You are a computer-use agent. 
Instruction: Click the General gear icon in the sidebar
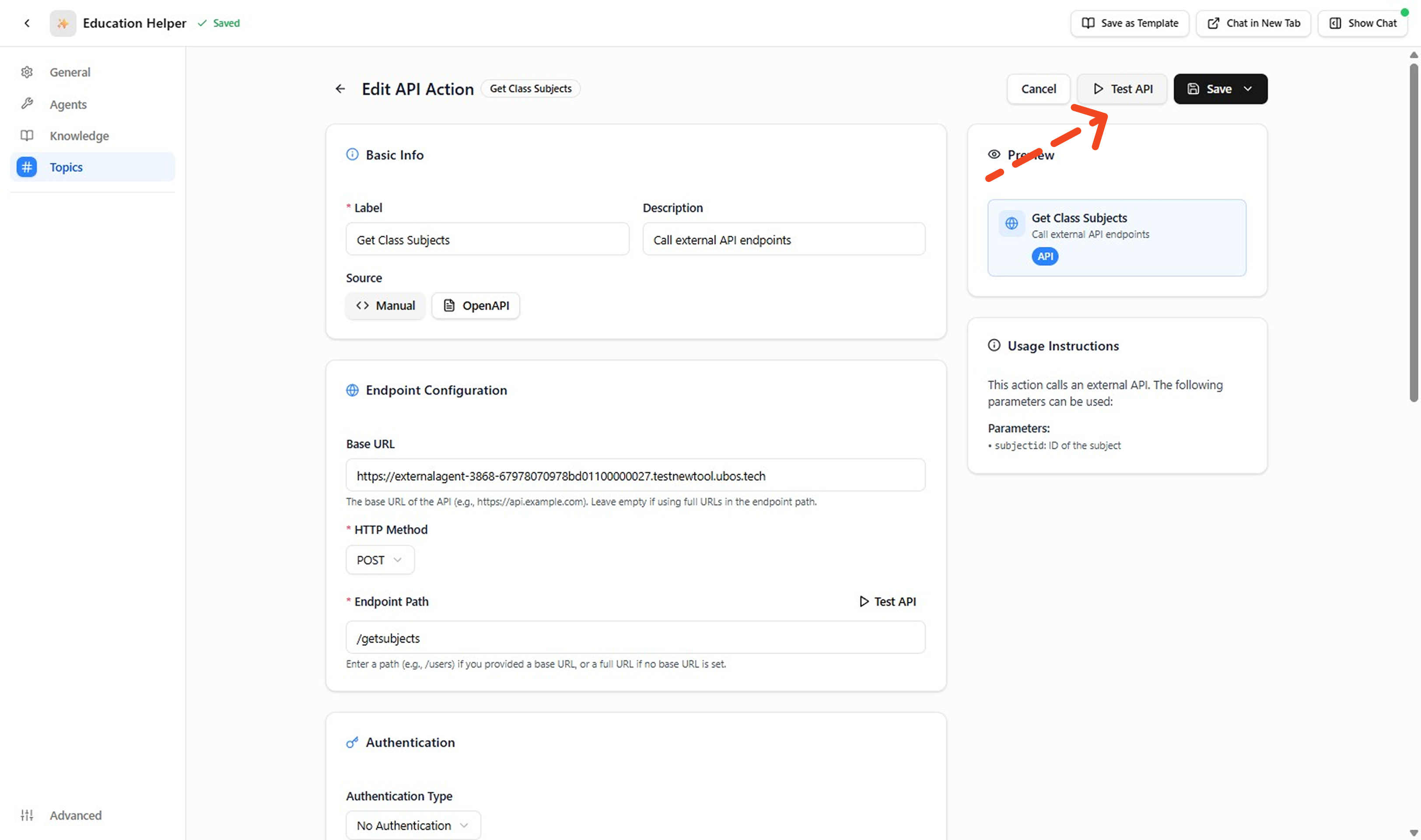(27, 73)
